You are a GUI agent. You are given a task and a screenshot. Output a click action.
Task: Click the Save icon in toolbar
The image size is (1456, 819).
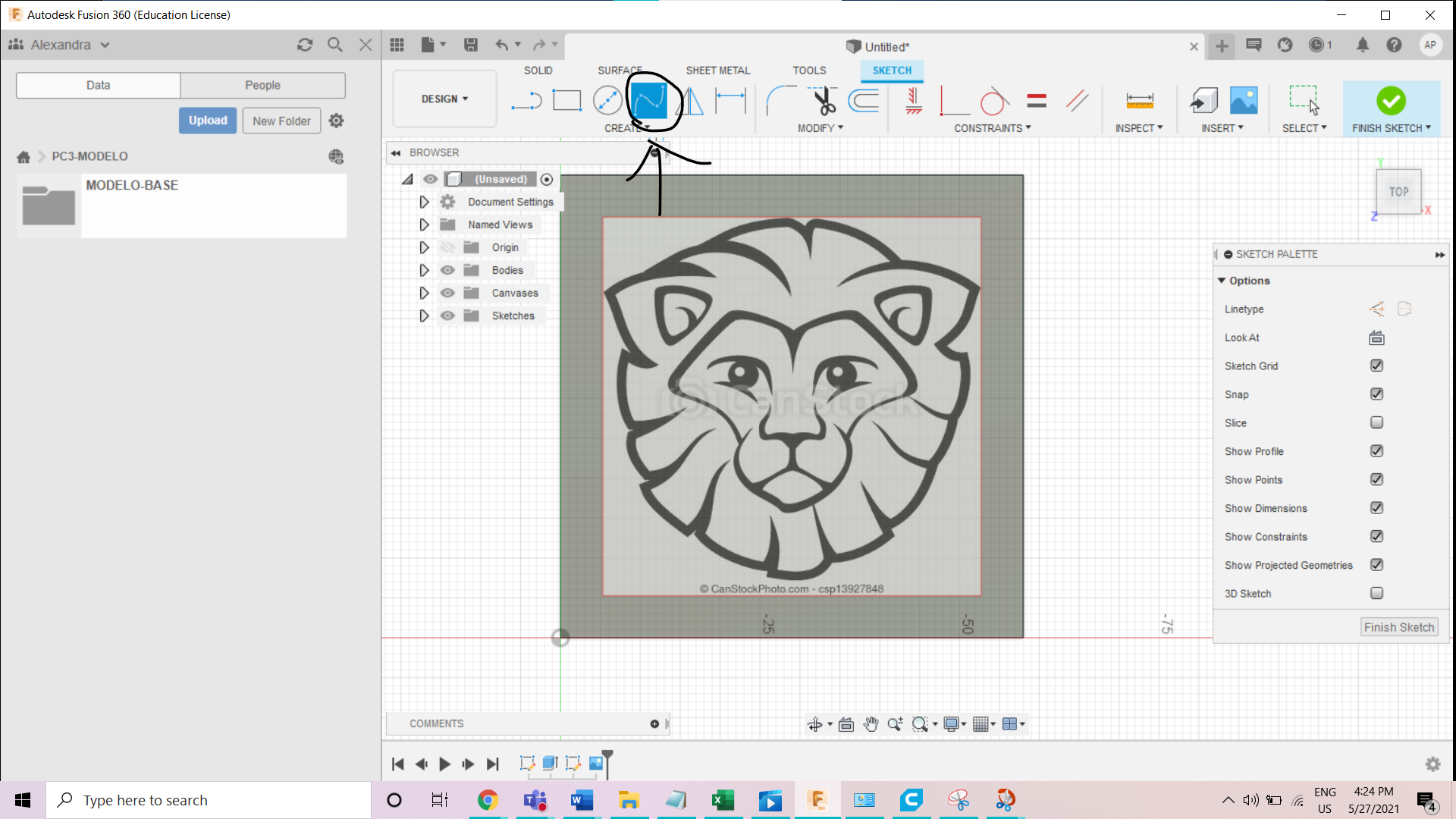coord(471,45)
